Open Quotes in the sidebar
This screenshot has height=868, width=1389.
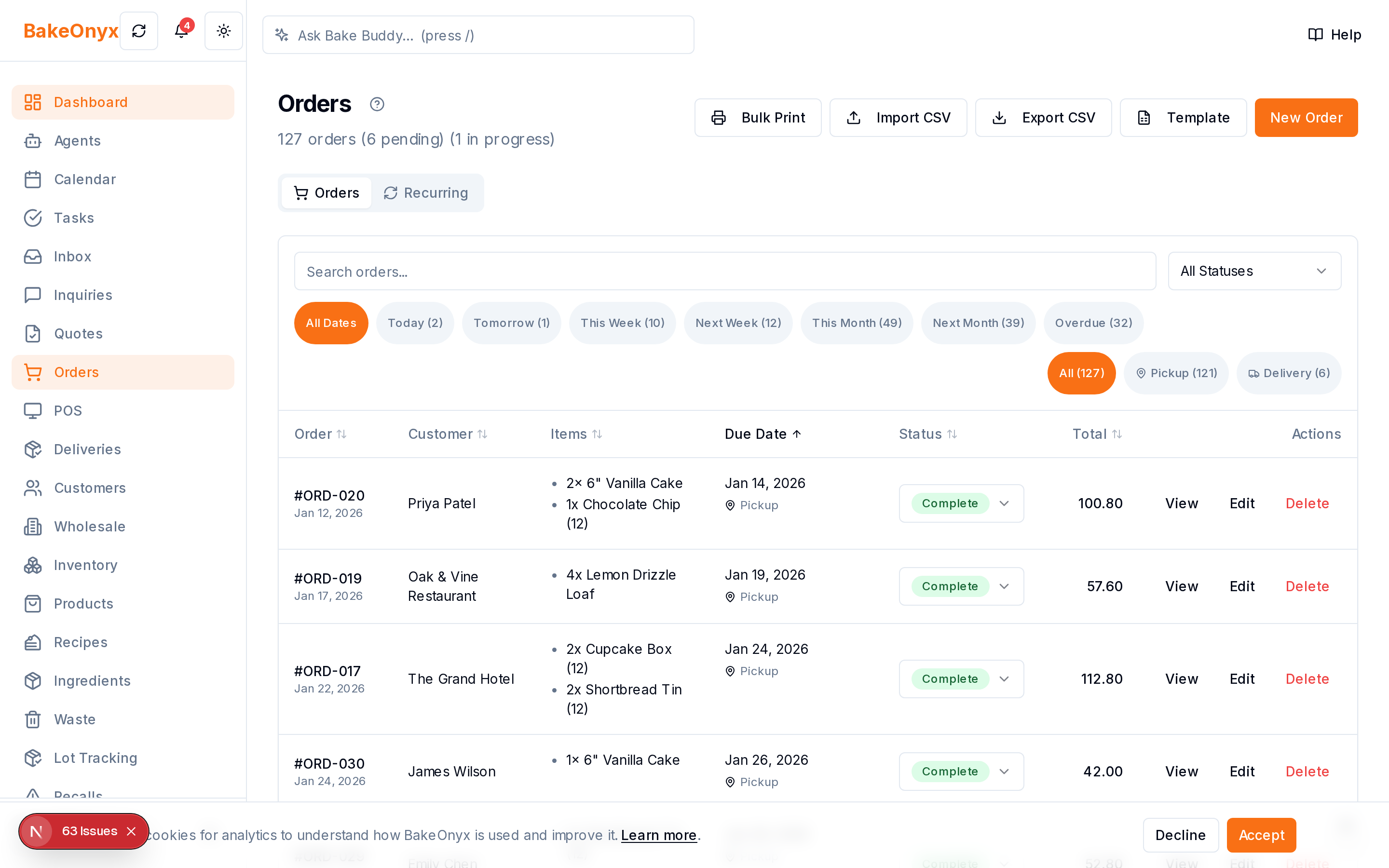123,334
